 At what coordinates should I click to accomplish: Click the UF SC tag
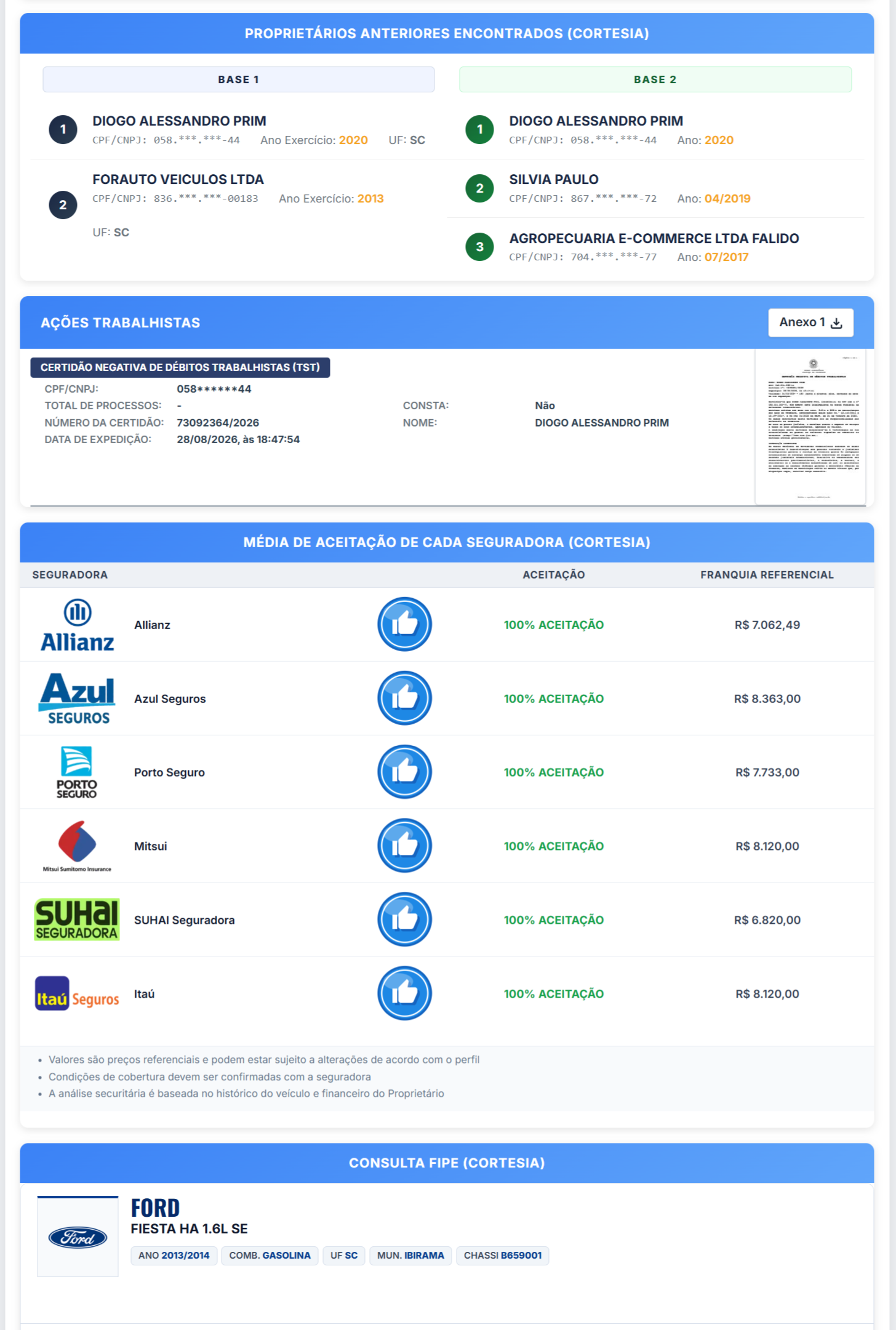pos(344,1256)
